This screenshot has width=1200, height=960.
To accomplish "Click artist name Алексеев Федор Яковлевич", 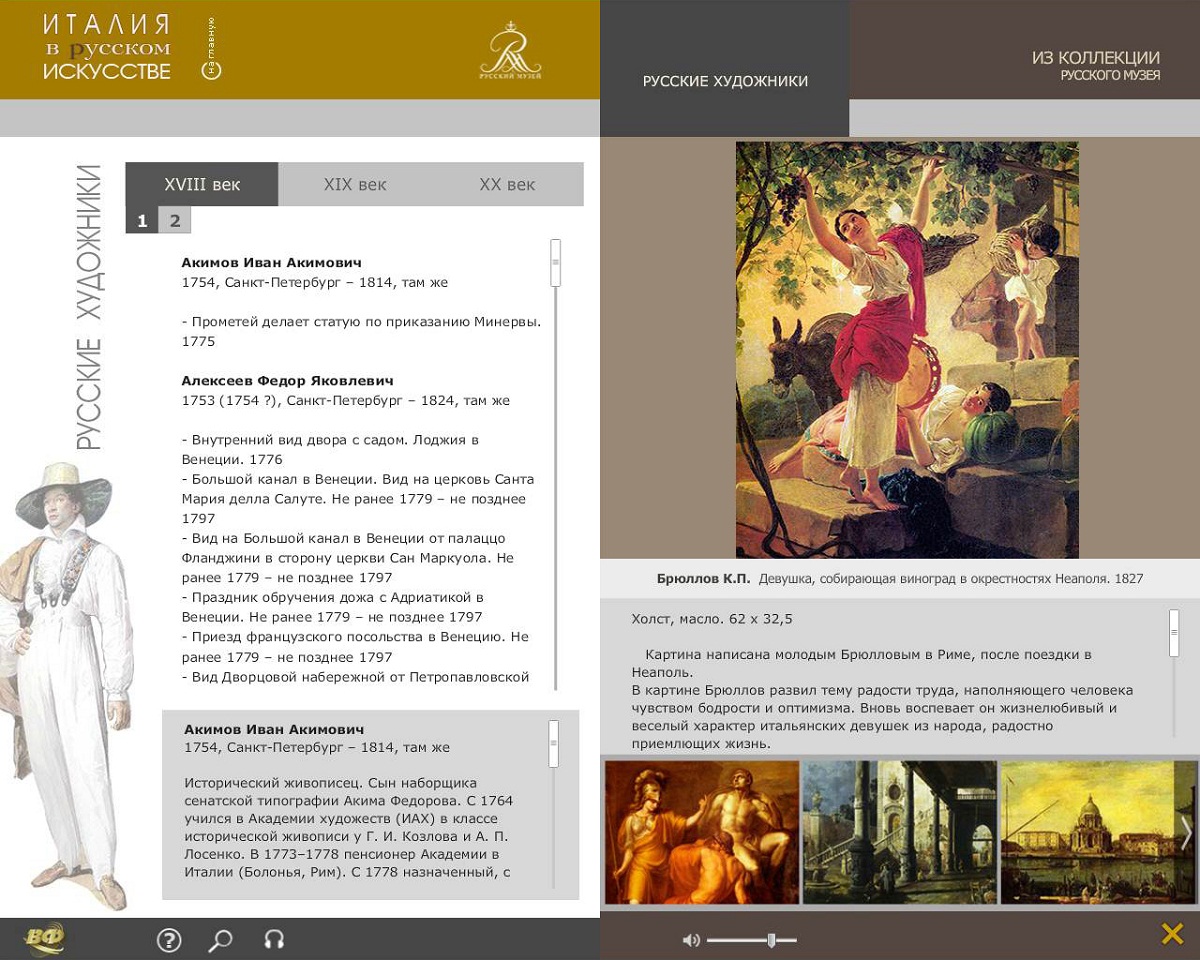I will [x=287, y=381].
